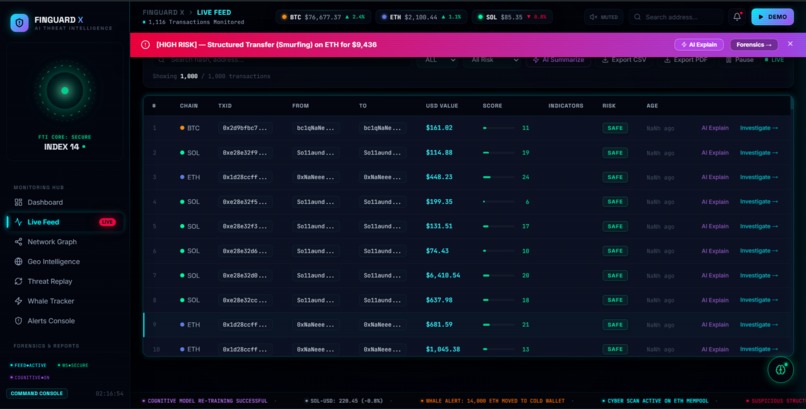Open Threat Replay via its replay icon
The height and width of the screenshot is (409, 806).
point(19,281)
